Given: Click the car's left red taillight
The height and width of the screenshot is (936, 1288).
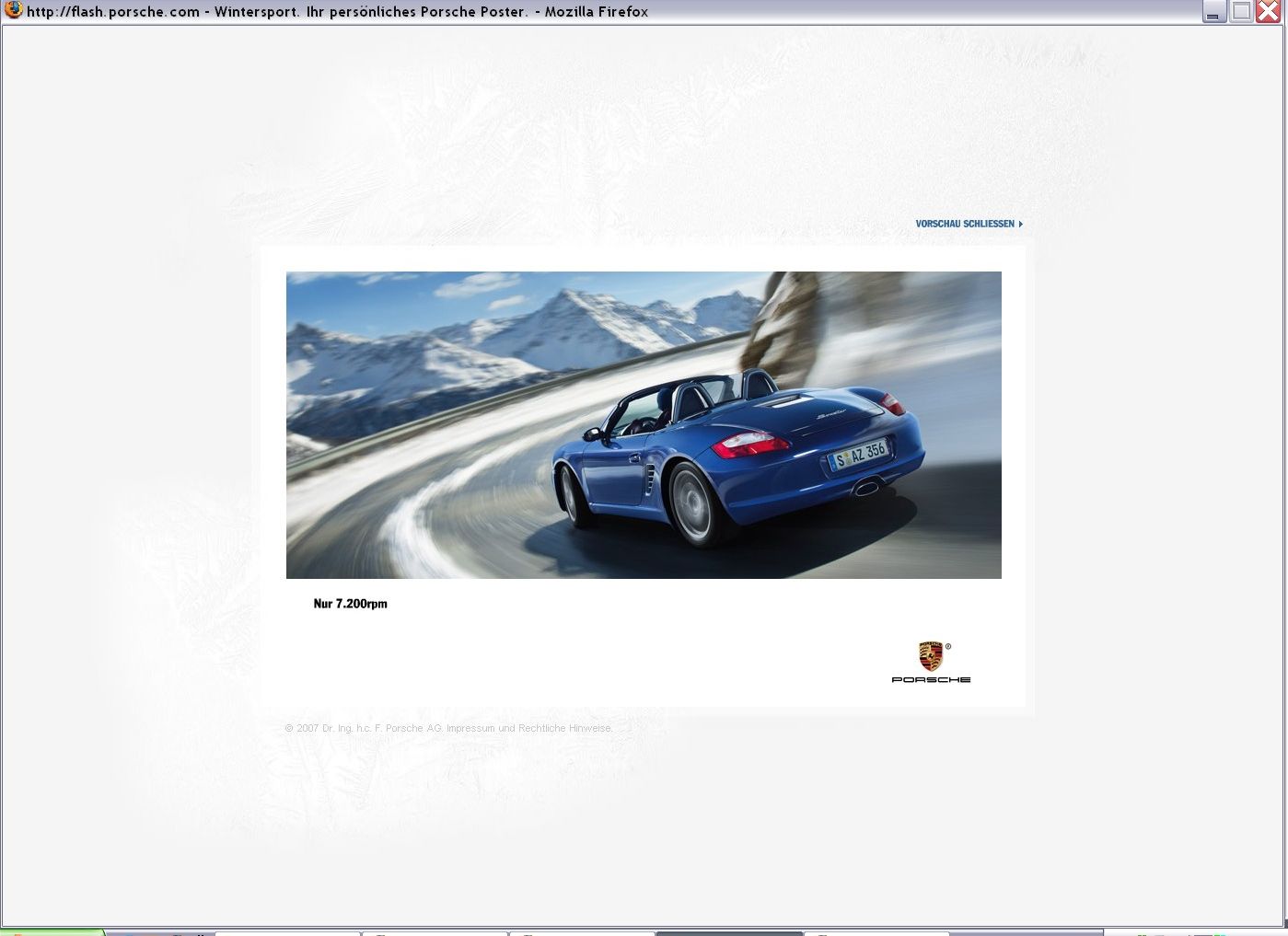Looking at the screenshot, I should pyautogui.click(x=749, y=445).
